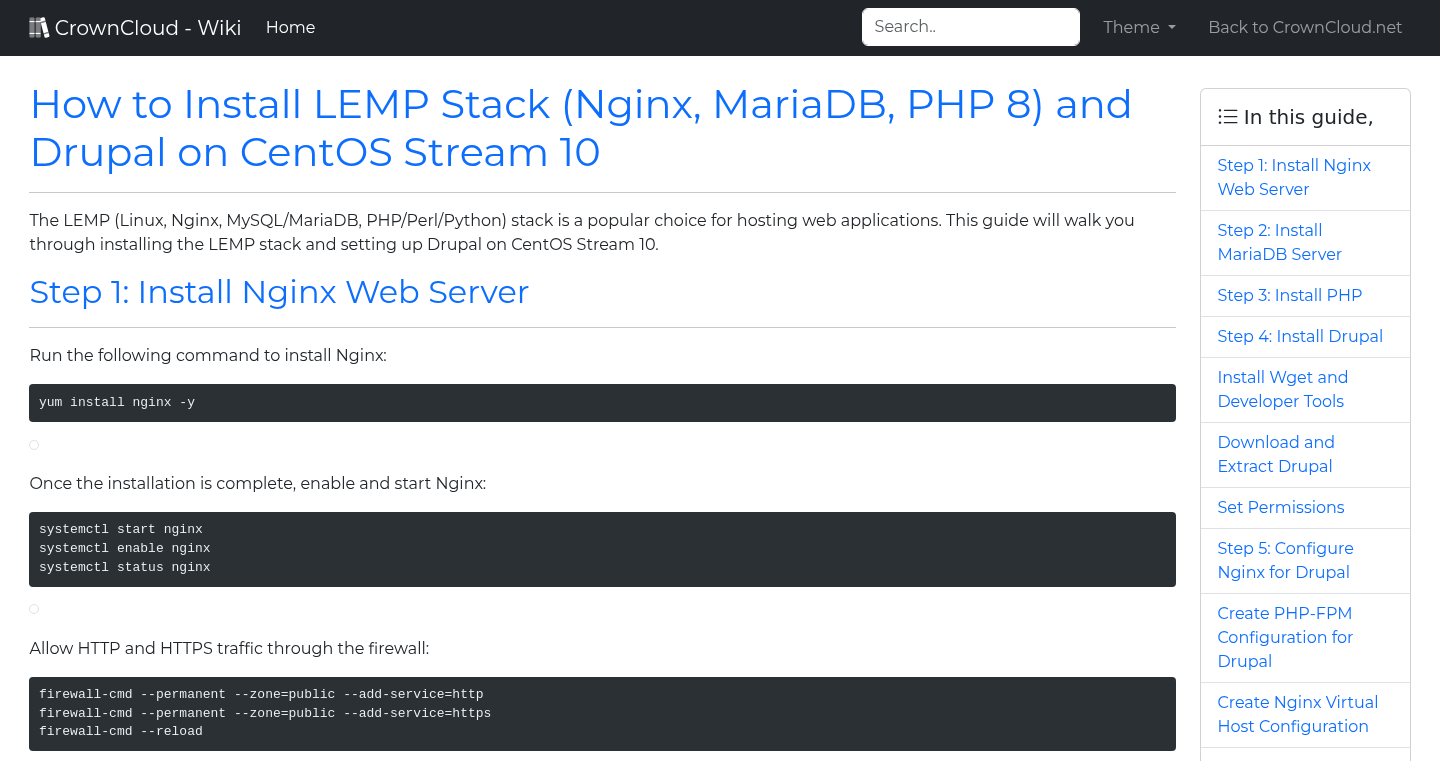Click the list icon beside 'In this guide'

click(x=1227, y=116)
